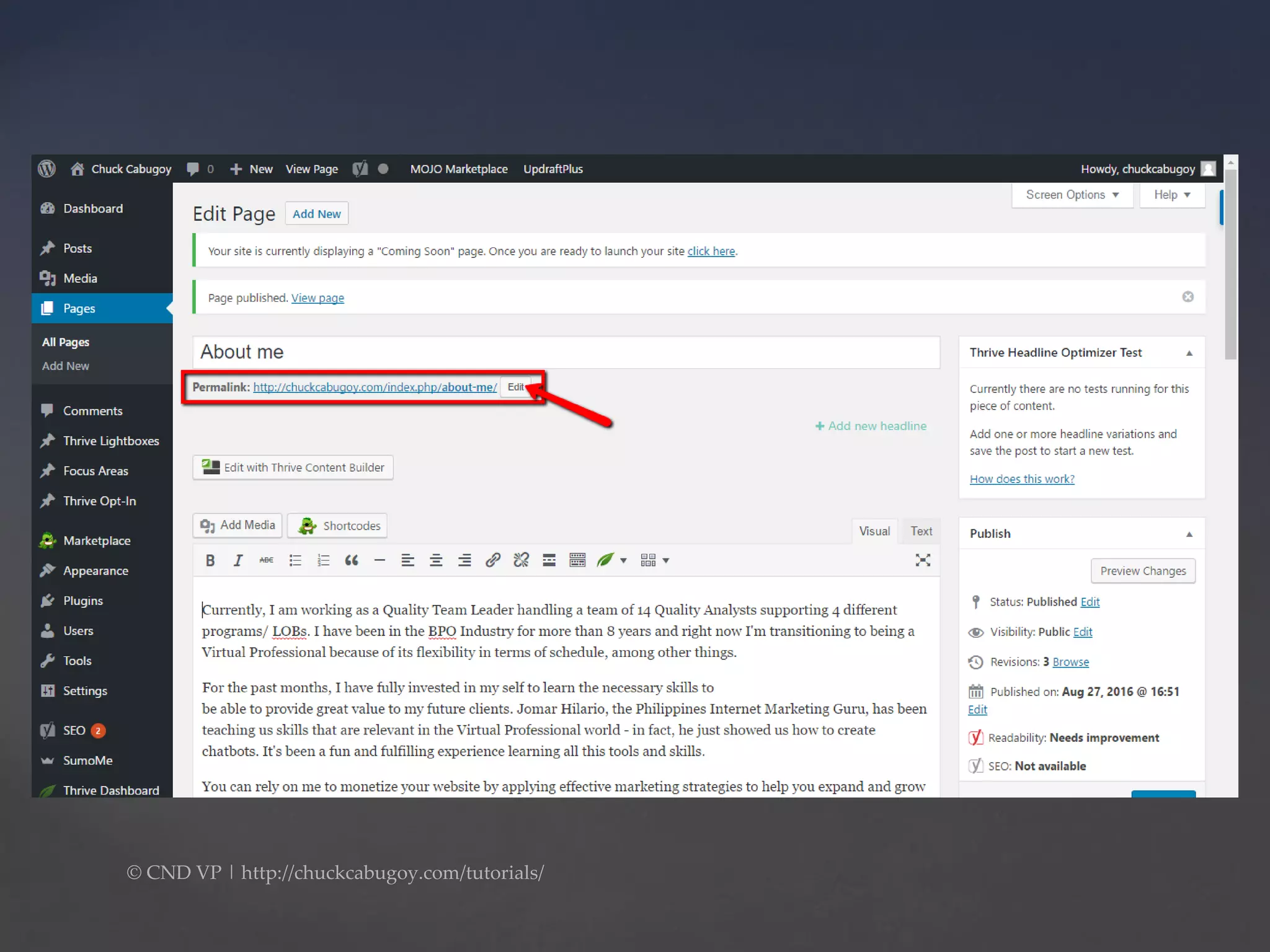Open MOJO Marketplace in admin bar
Image resolution: width=1270 pixels, height=952 pixels.
[x=459, y=169]
